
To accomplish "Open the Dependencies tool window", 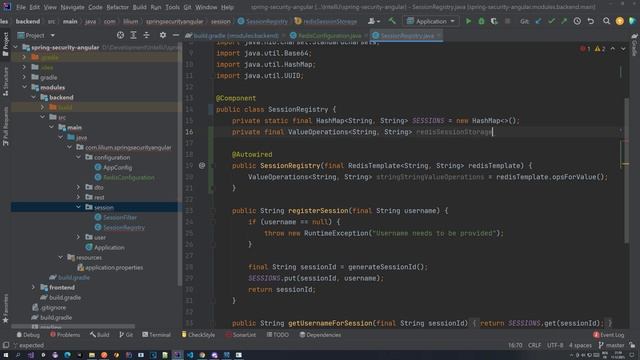I will [320, 335].
